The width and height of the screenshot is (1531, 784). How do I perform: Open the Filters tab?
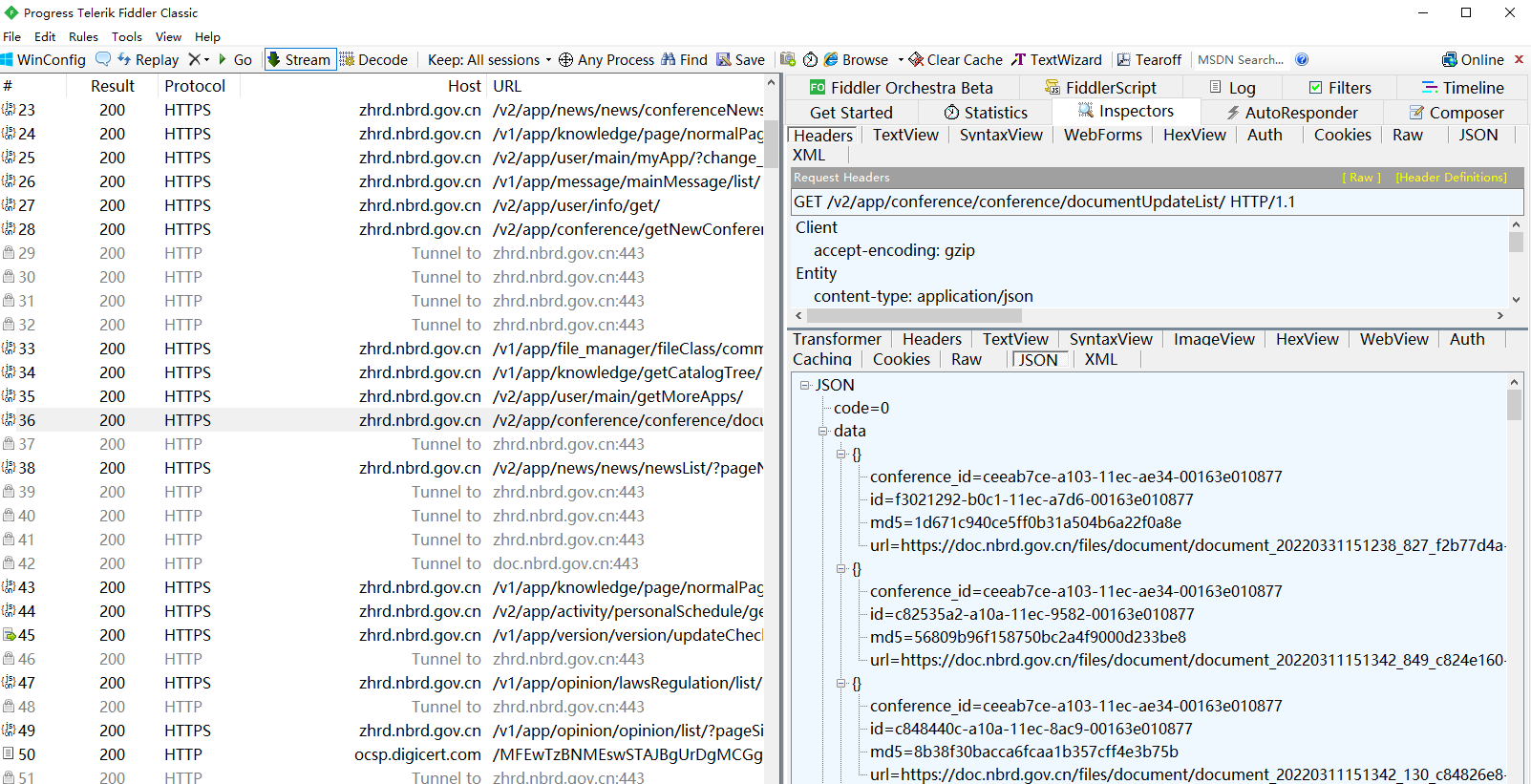pyautogui.click(x=1340, y=88)
